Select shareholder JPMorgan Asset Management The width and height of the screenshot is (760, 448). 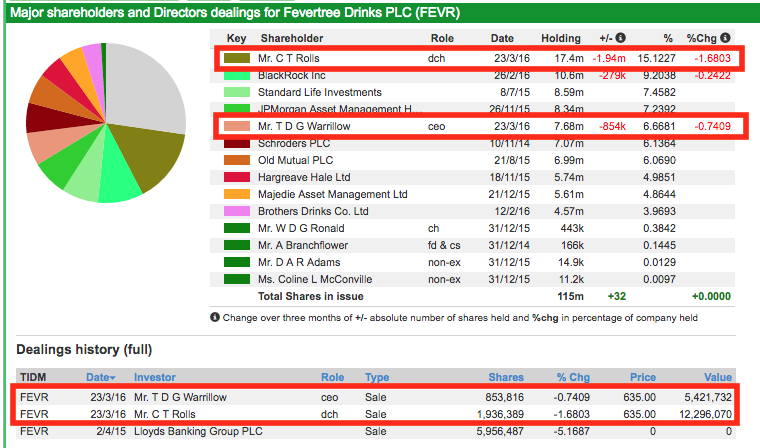[x=339, y=109]
